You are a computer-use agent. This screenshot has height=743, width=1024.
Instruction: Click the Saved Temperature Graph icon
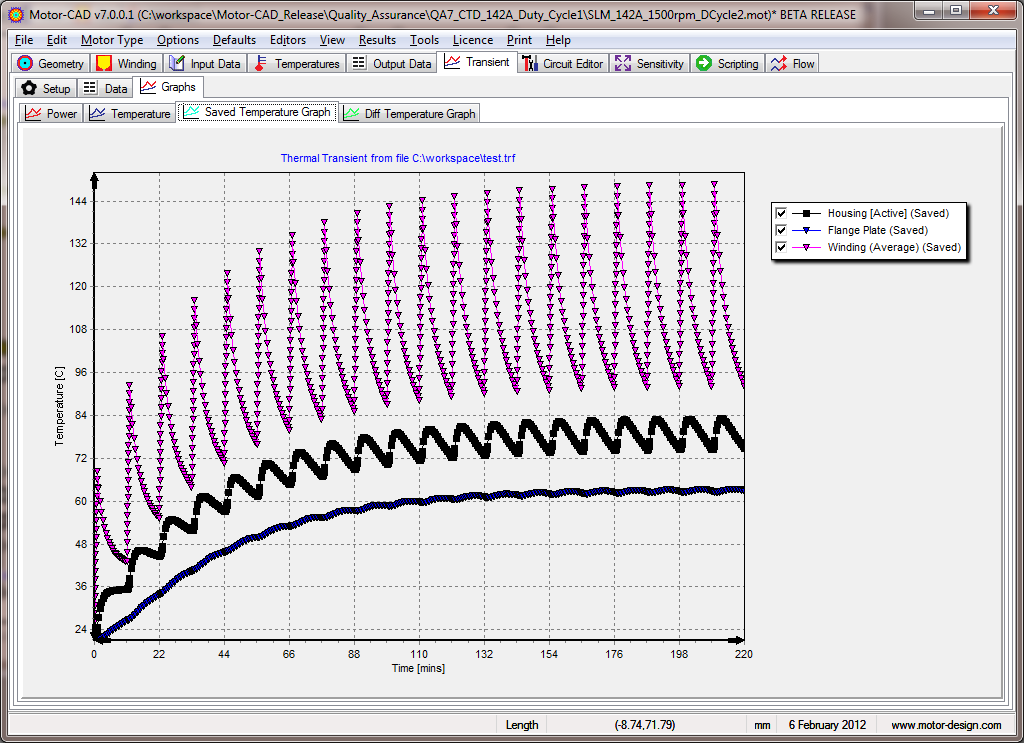(x=191, y=112)
